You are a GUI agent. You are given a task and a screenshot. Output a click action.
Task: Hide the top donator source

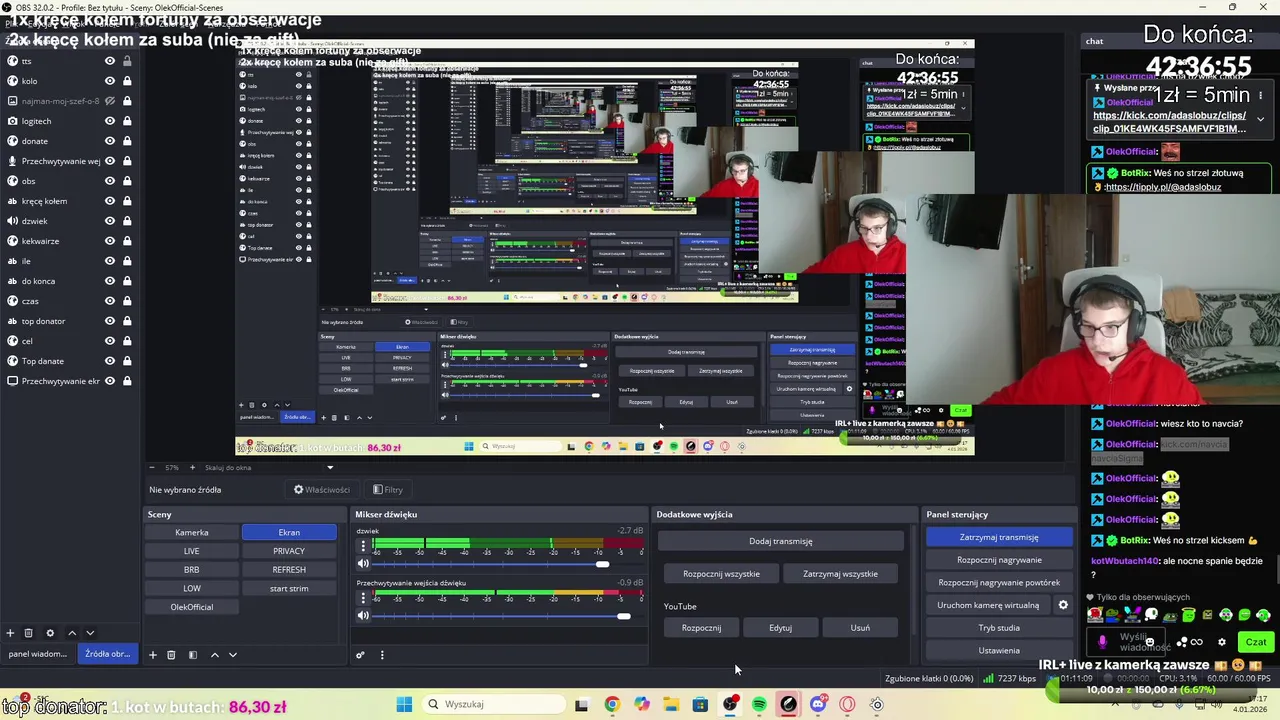click(110, 321)
